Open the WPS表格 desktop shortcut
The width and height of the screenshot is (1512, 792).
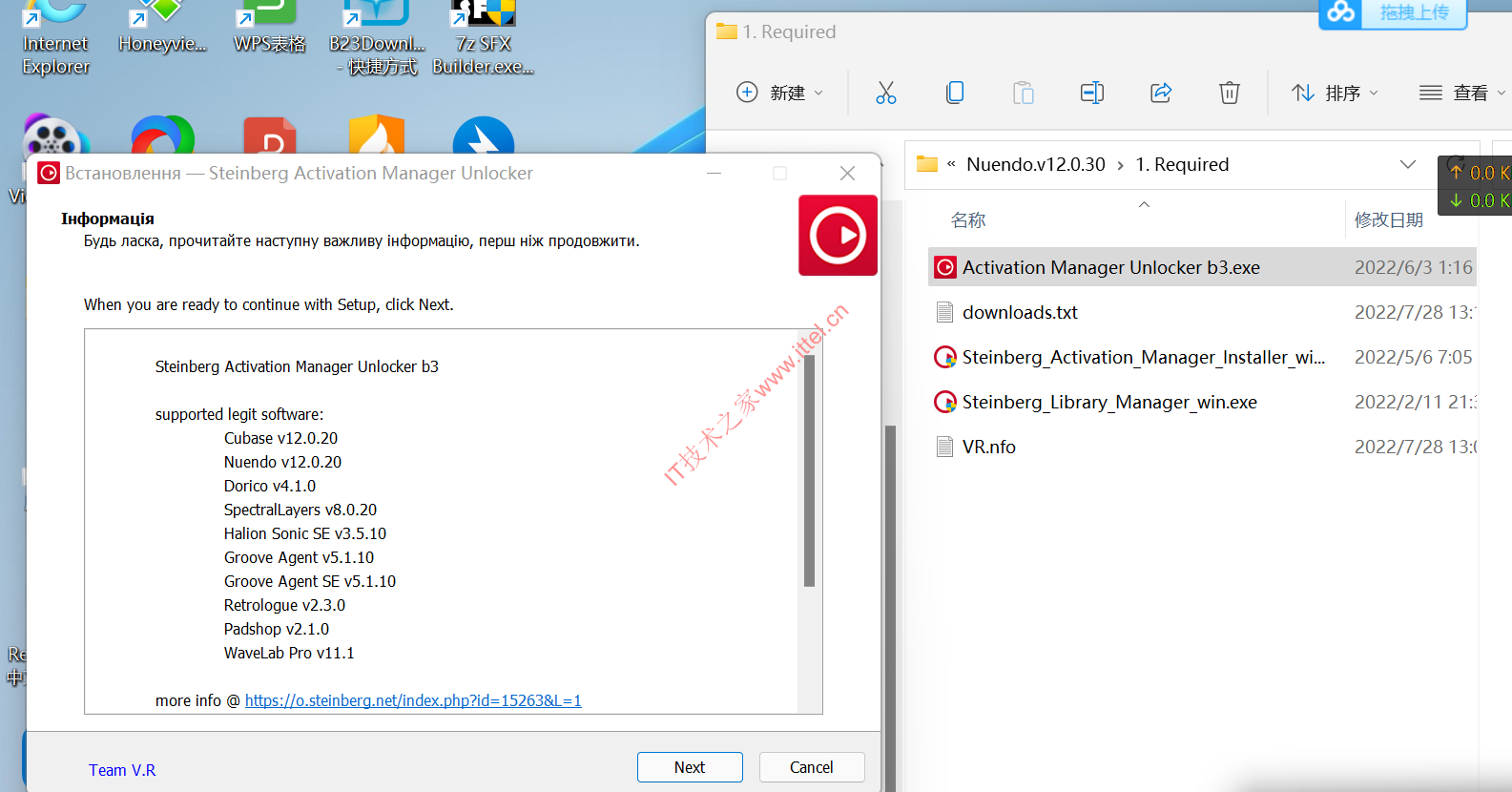(x=270, y=29)
